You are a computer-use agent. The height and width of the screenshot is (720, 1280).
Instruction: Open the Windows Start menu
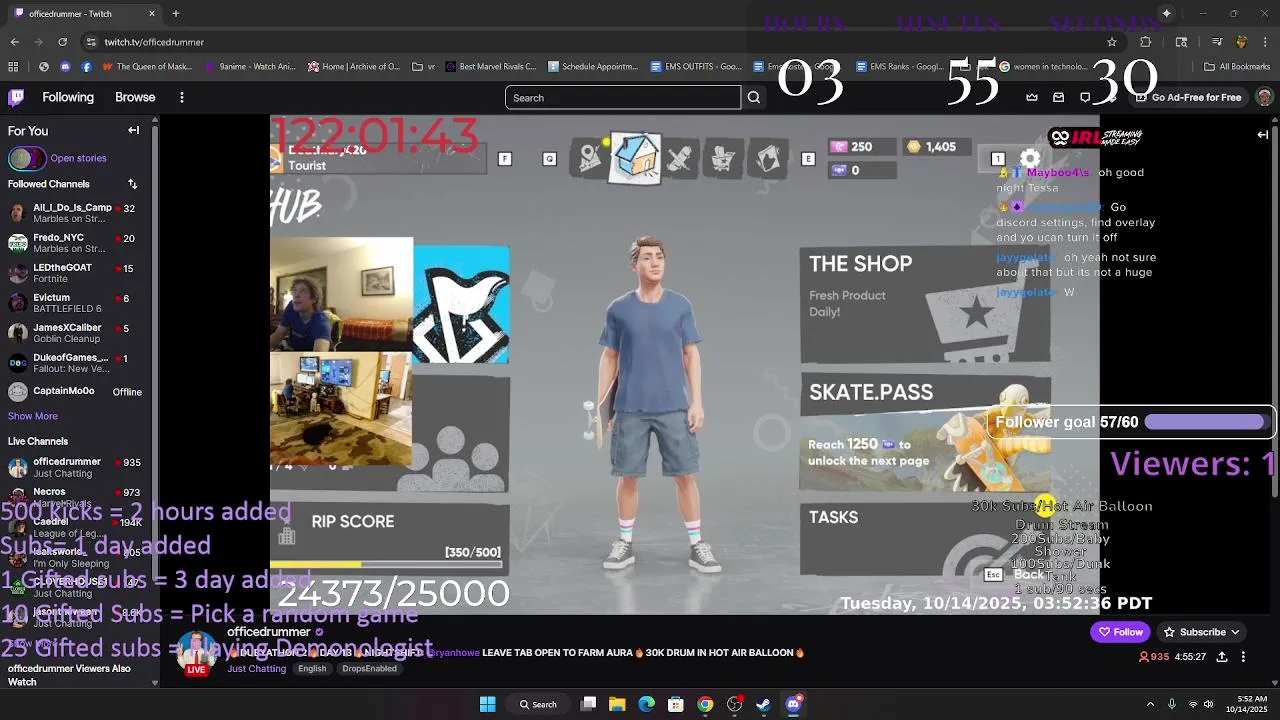tap(487, 704)
